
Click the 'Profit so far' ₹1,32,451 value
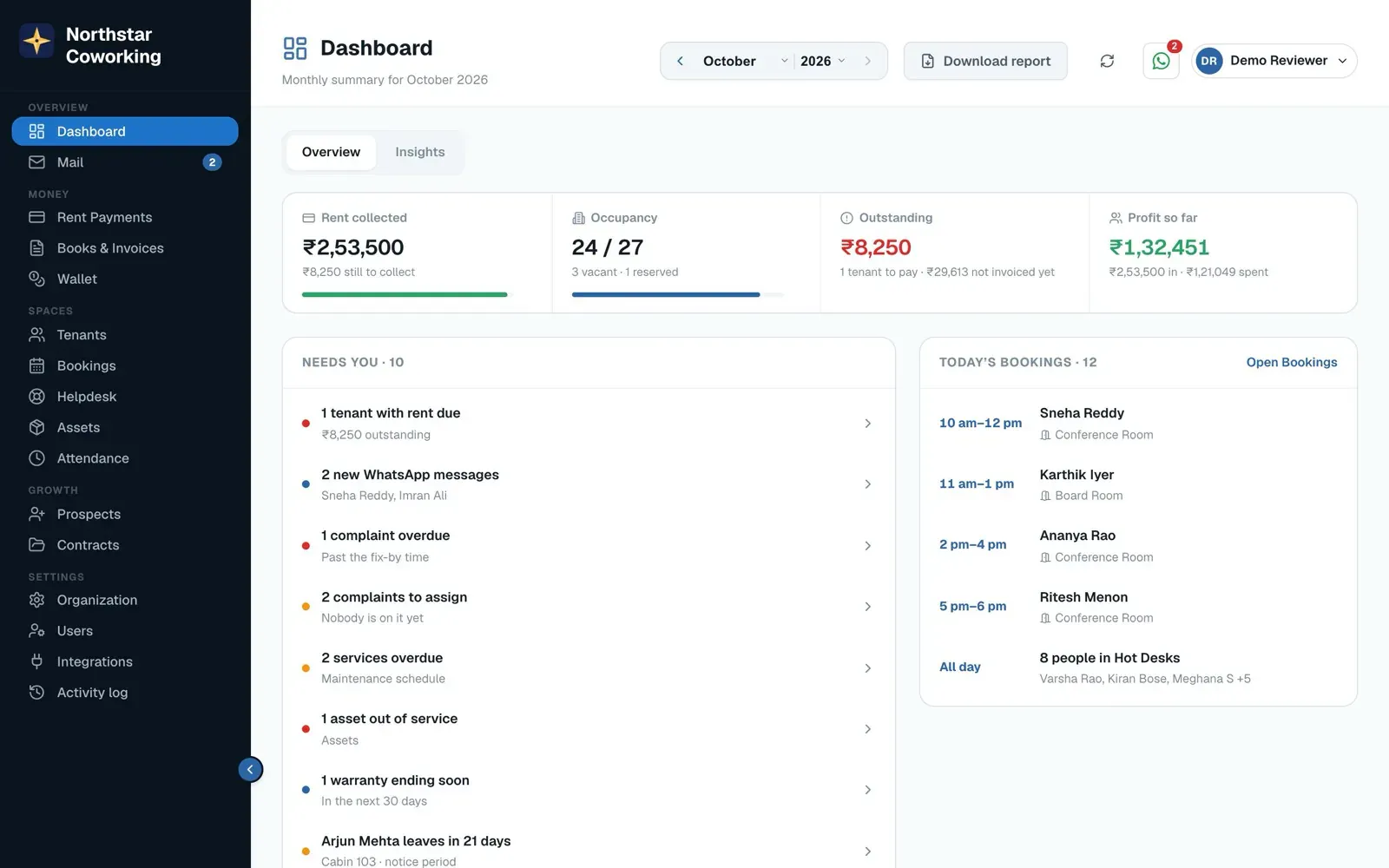[1159, 247]
